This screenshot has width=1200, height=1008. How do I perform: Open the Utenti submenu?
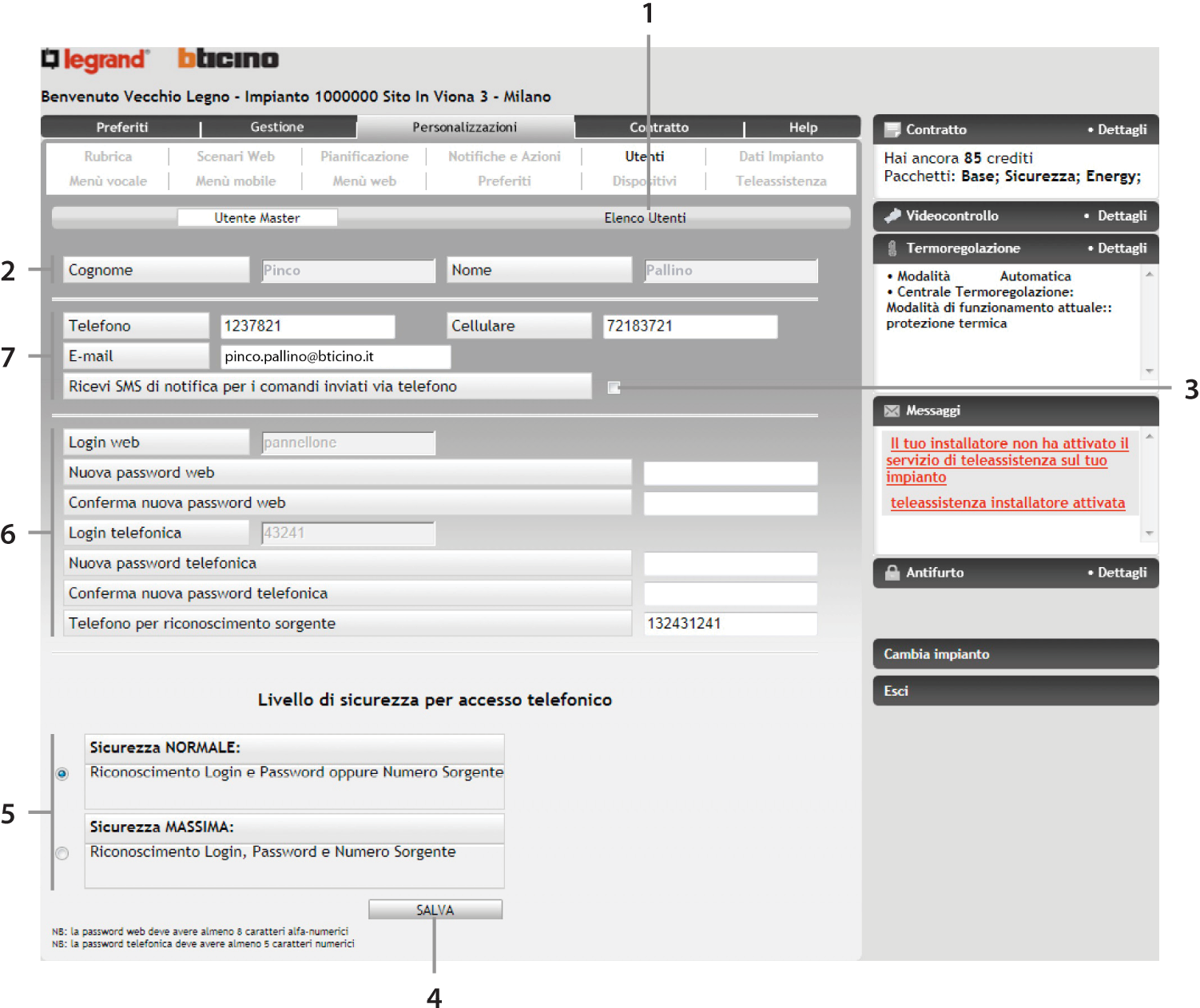click(x=645, y=157)
